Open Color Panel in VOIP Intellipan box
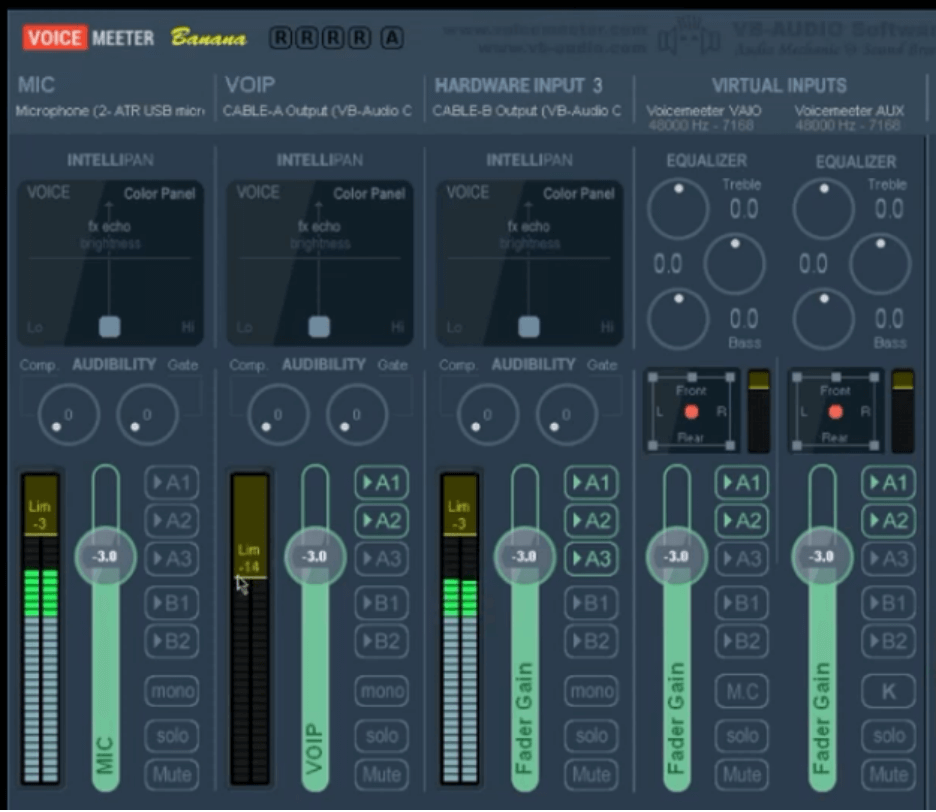The image size is (936, 812). (x=369, y=193)
